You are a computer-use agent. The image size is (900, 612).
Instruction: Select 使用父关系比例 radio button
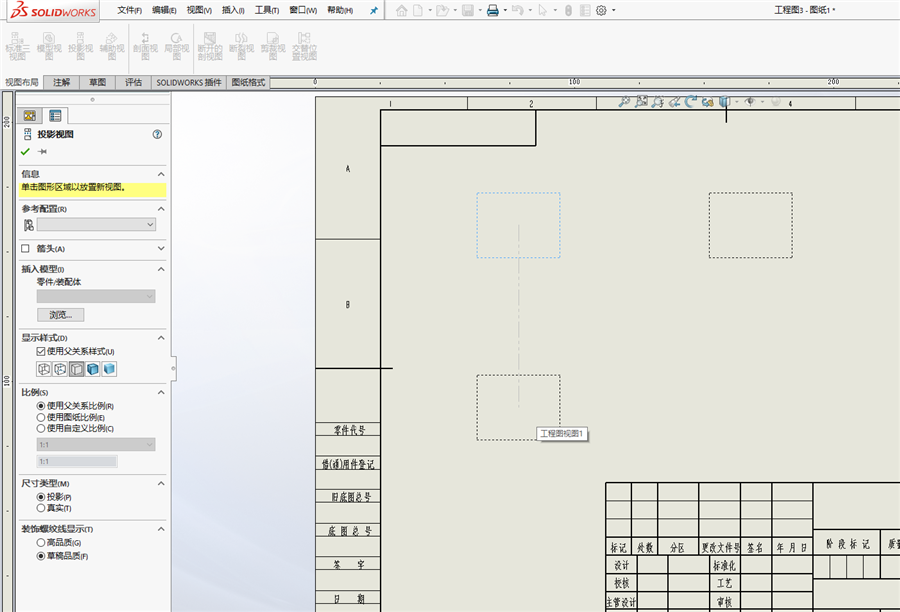(41, 406)
